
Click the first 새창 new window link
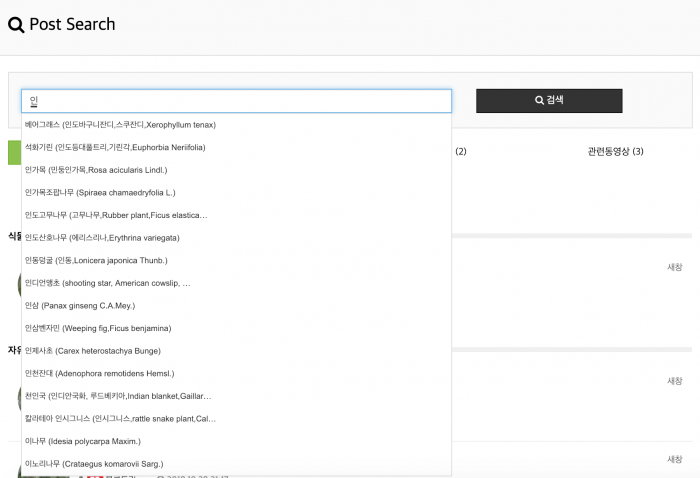pyautogui.click(x=675, y=267)
